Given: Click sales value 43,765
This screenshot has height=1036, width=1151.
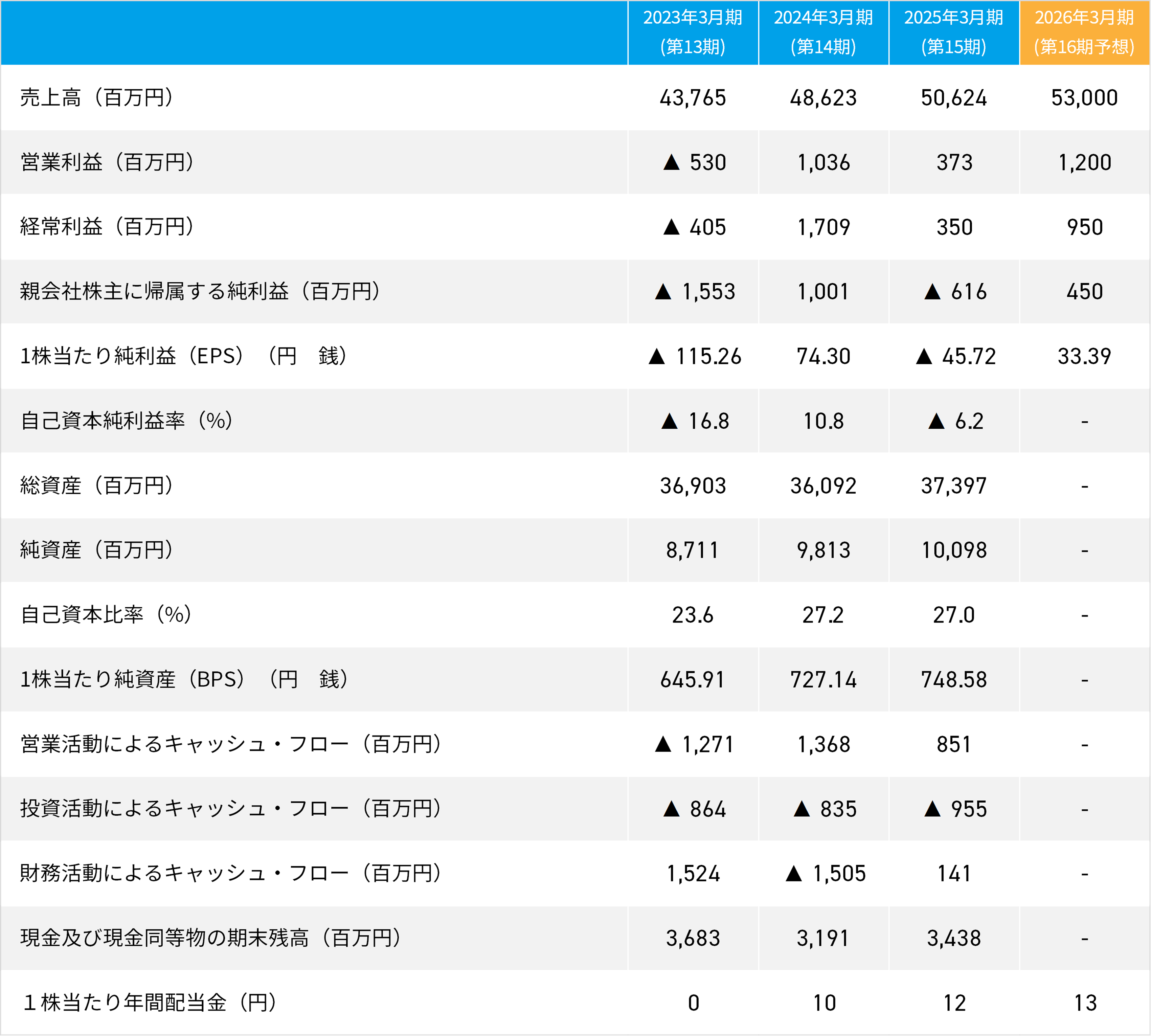Looking at the screenshot, I should coord(693,98).
